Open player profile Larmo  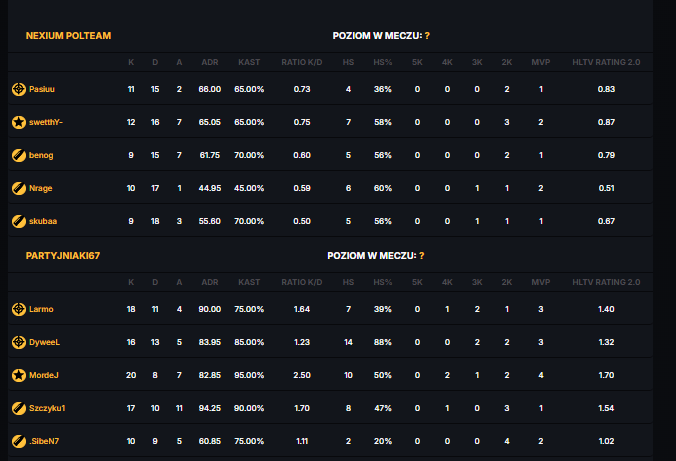coord(41,309)
